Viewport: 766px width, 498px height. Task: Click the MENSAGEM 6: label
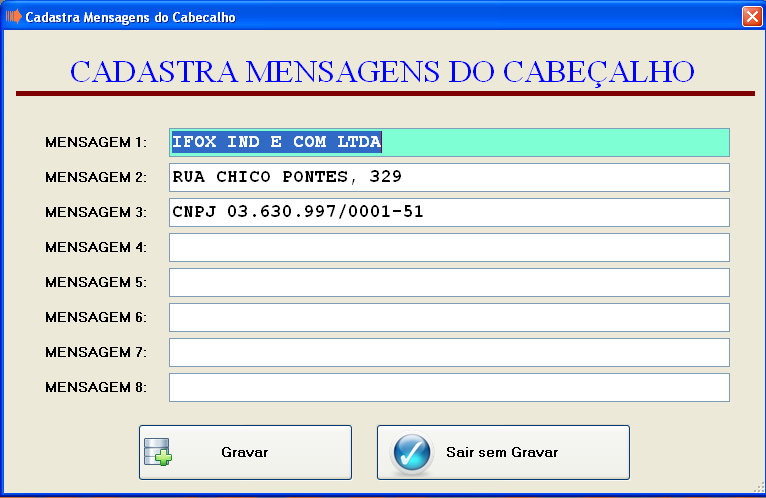tap(96, 317)
